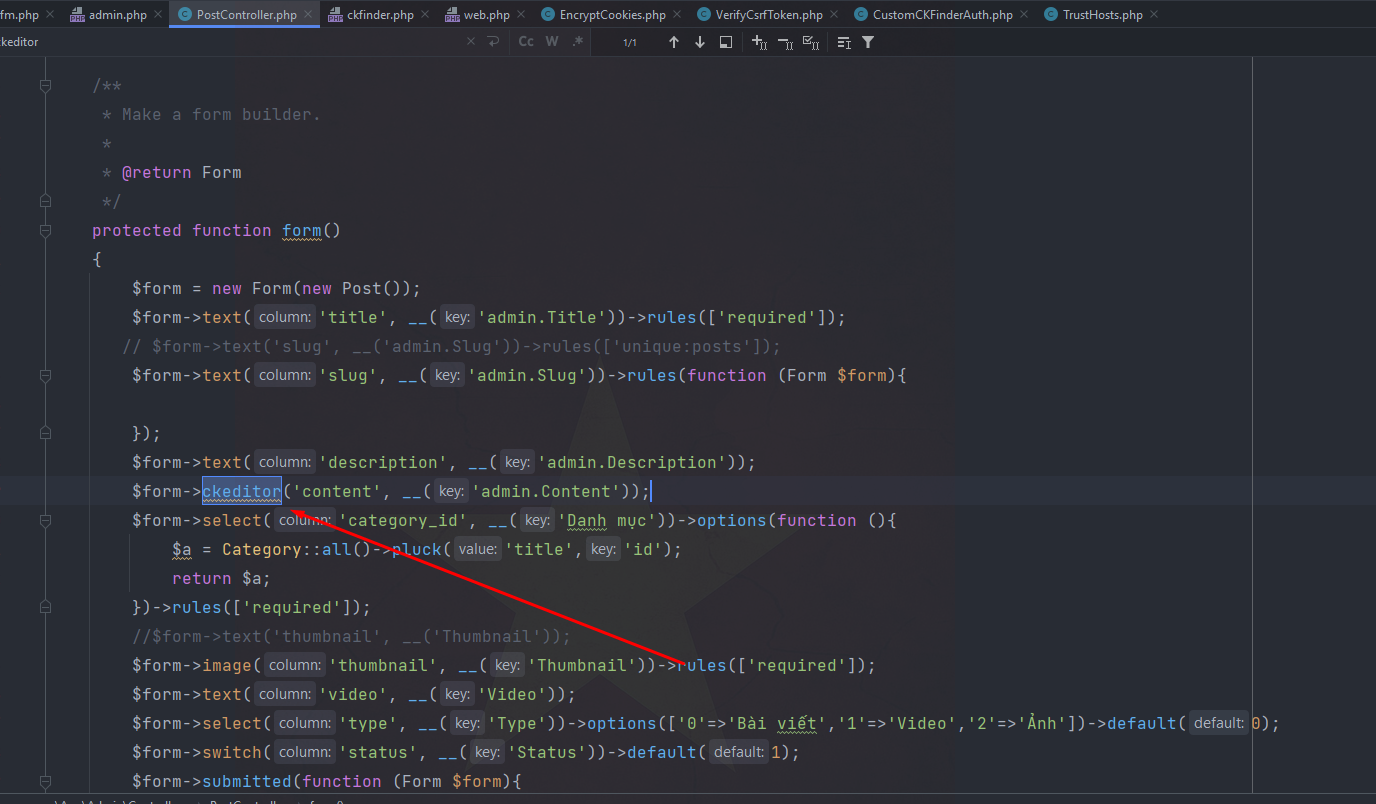This screenshot has width=1376, height=804.
Task: Toggle Match Case (Cc) in find bar
Action: [x=526, y=42]
